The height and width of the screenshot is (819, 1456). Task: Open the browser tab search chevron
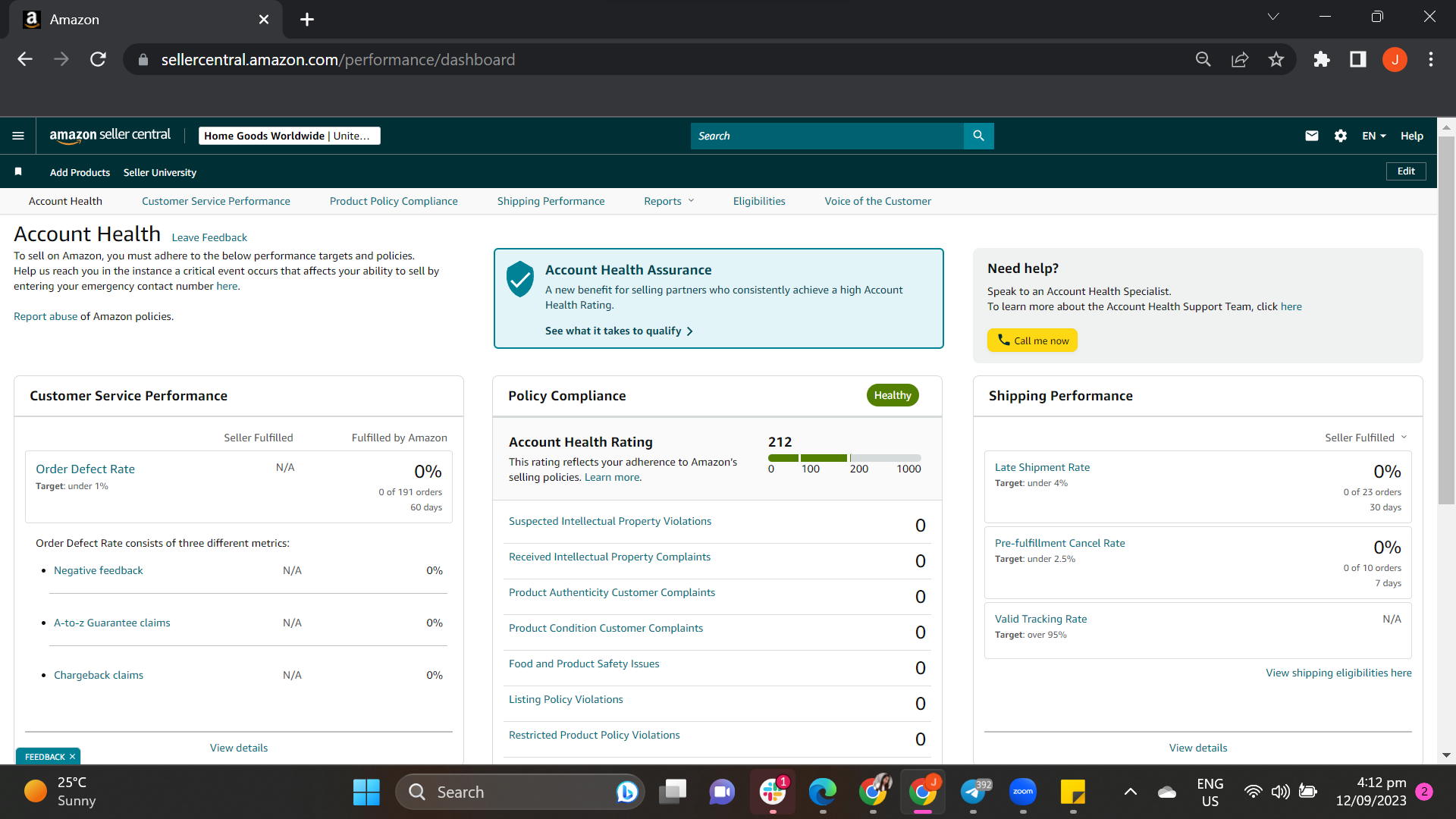pyautogui.click(x=1273, y=17)
